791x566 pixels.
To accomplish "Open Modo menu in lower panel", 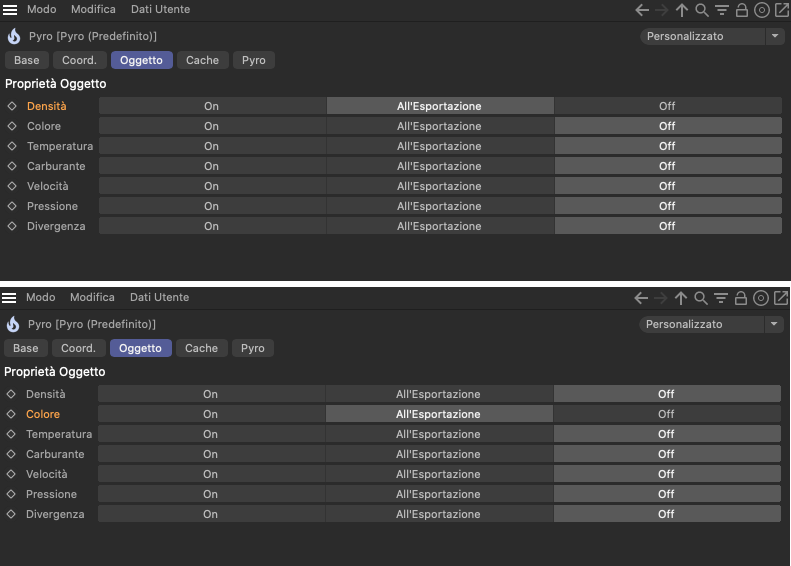I will (x=40, y=298).
